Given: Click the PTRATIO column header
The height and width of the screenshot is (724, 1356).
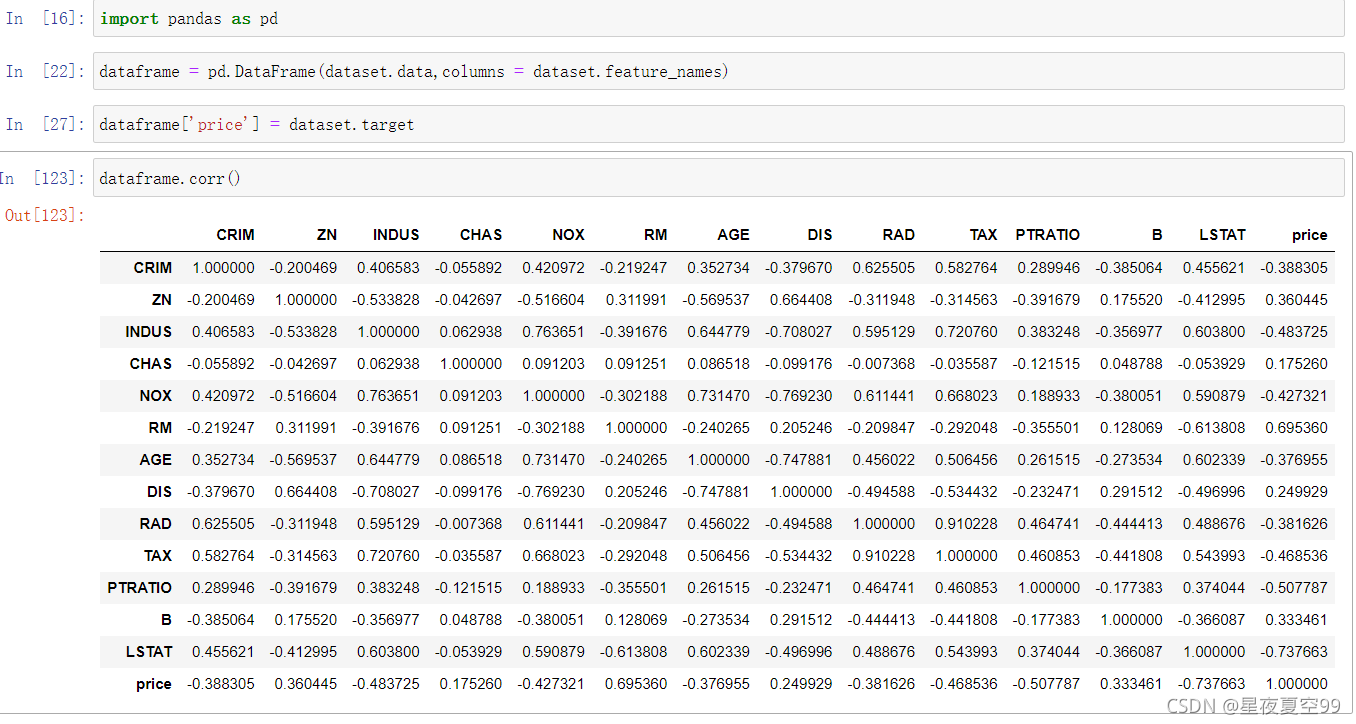Looking at the screenshot, I should pyautogui.click(x=1048, y=235).
